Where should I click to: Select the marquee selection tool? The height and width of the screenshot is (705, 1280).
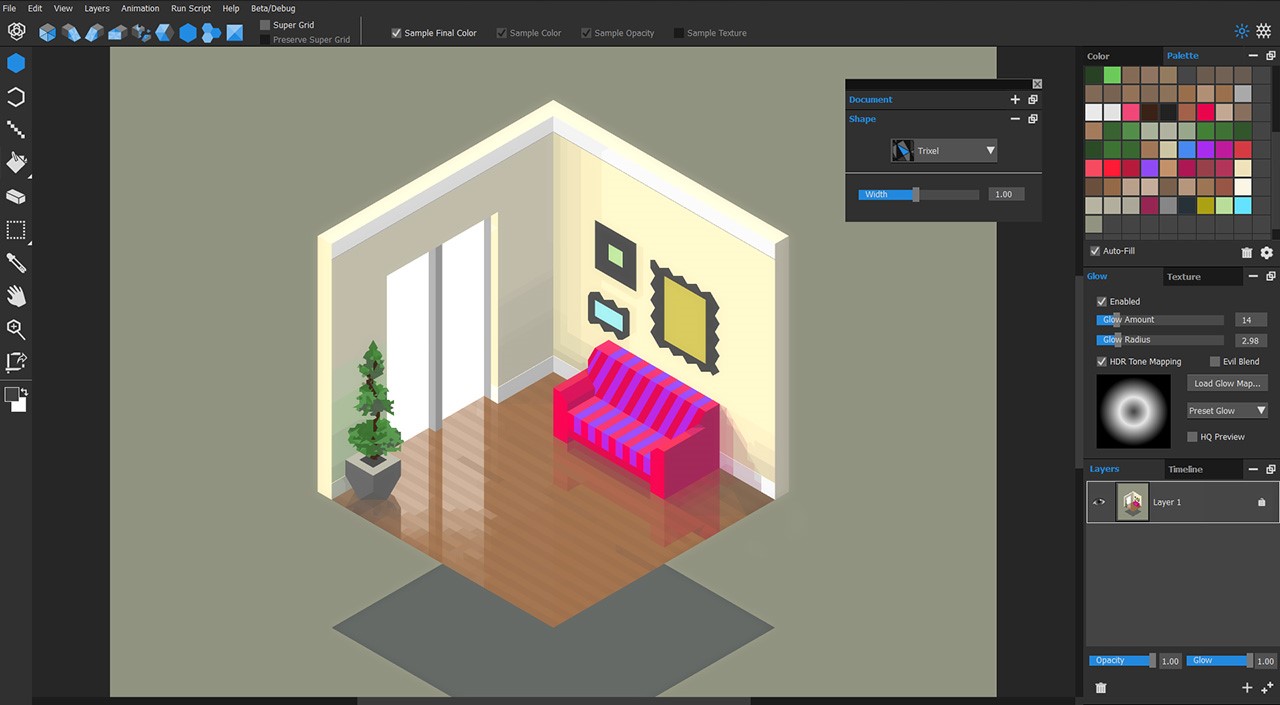point(16,230)
